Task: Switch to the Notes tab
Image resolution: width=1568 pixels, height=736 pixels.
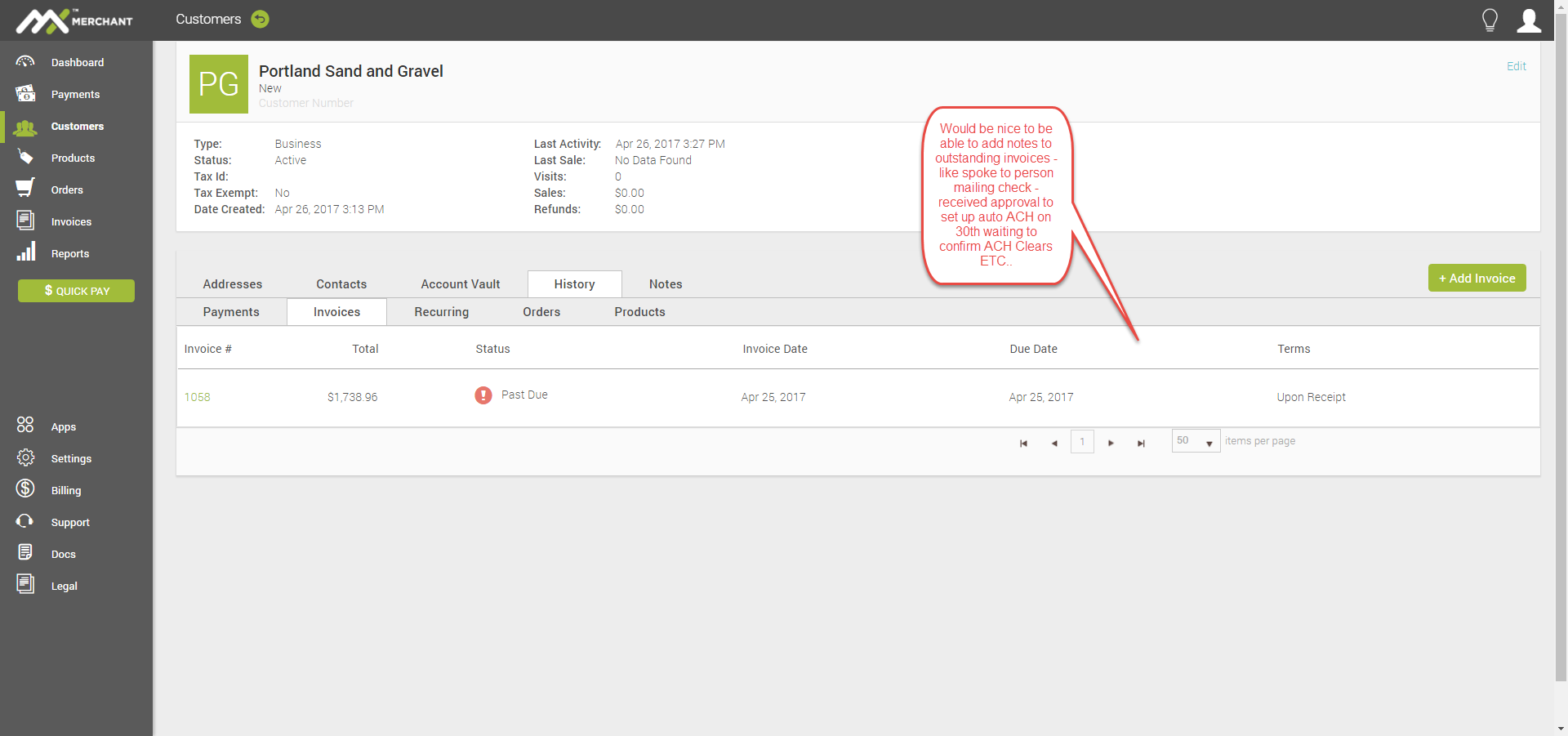Action: 665,284
